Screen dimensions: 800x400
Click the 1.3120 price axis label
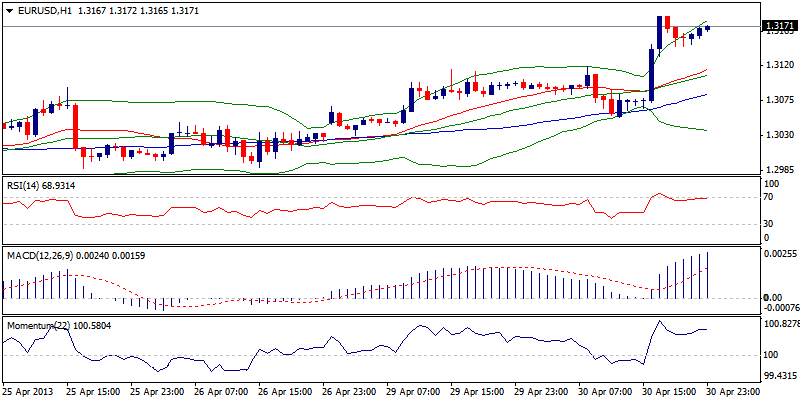click(x=777, y=65)
